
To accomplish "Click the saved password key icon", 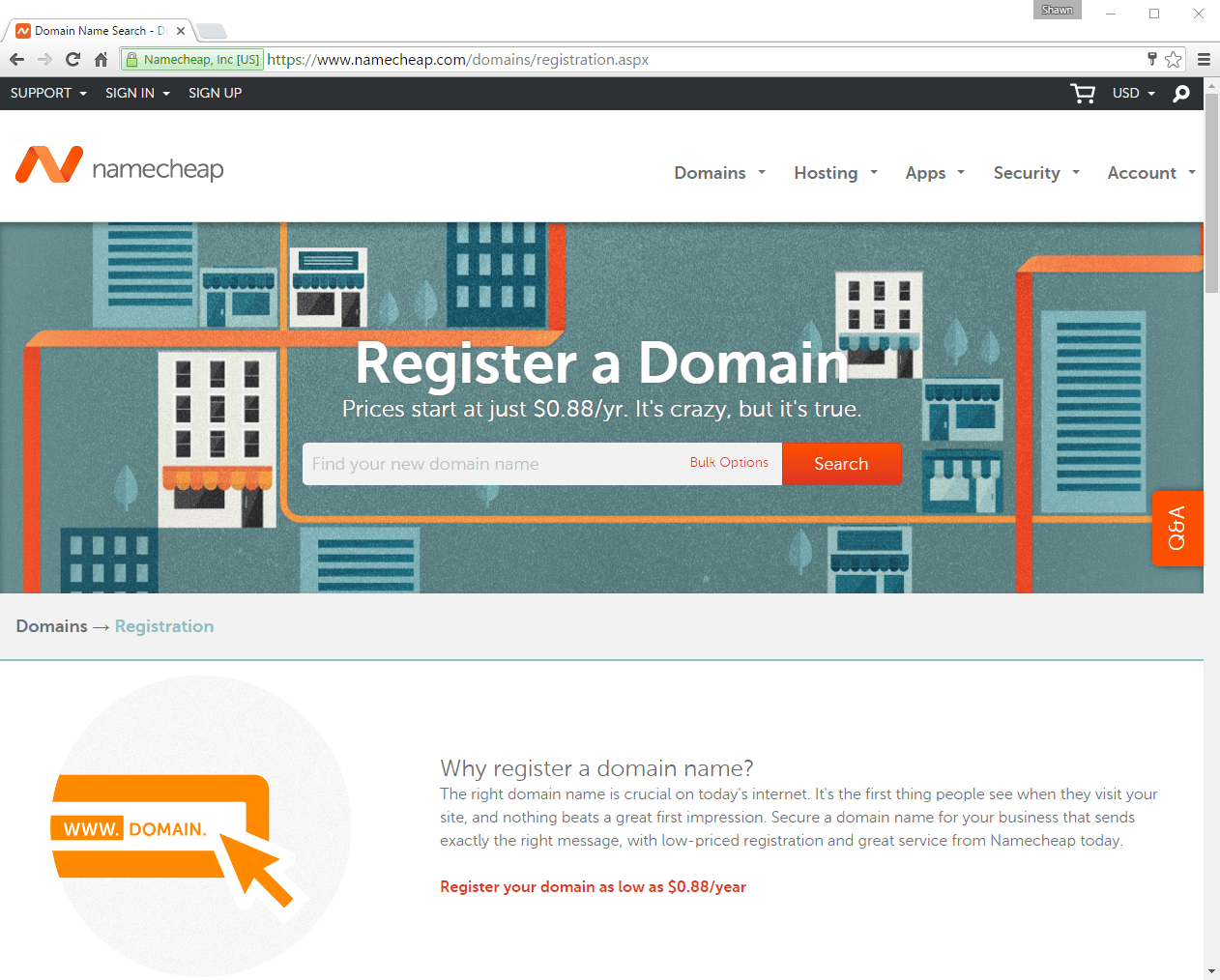I will (1151, 59).
